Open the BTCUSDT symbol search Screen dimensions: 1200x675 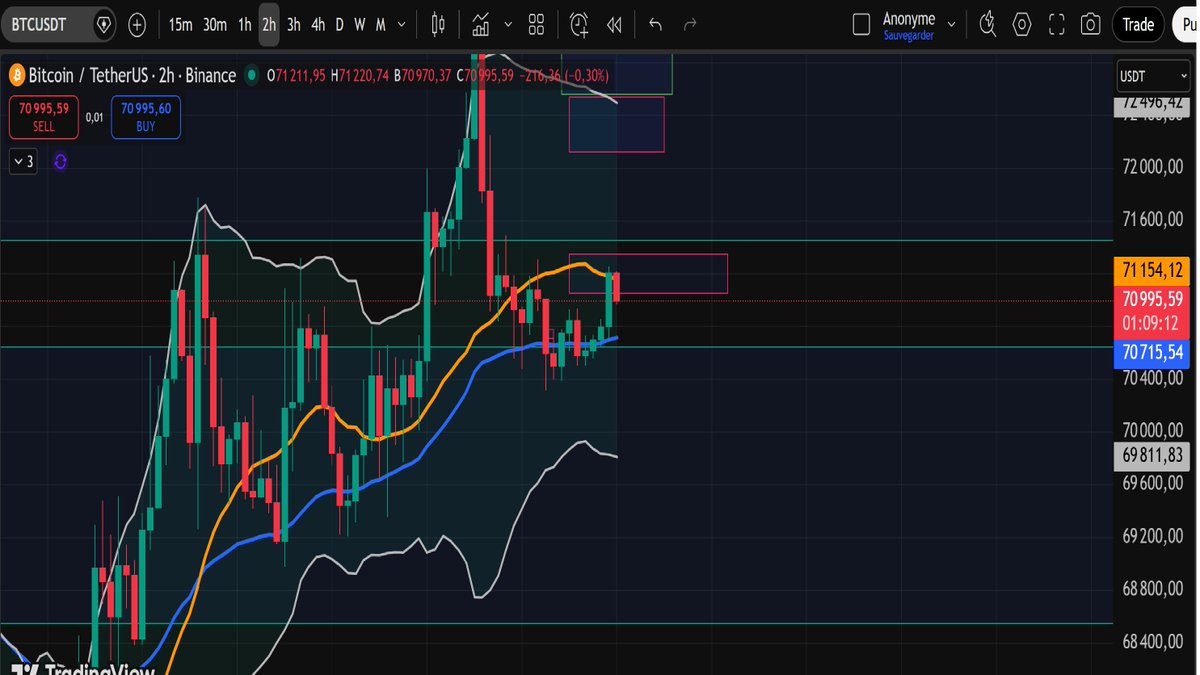(x=40, y=24)
